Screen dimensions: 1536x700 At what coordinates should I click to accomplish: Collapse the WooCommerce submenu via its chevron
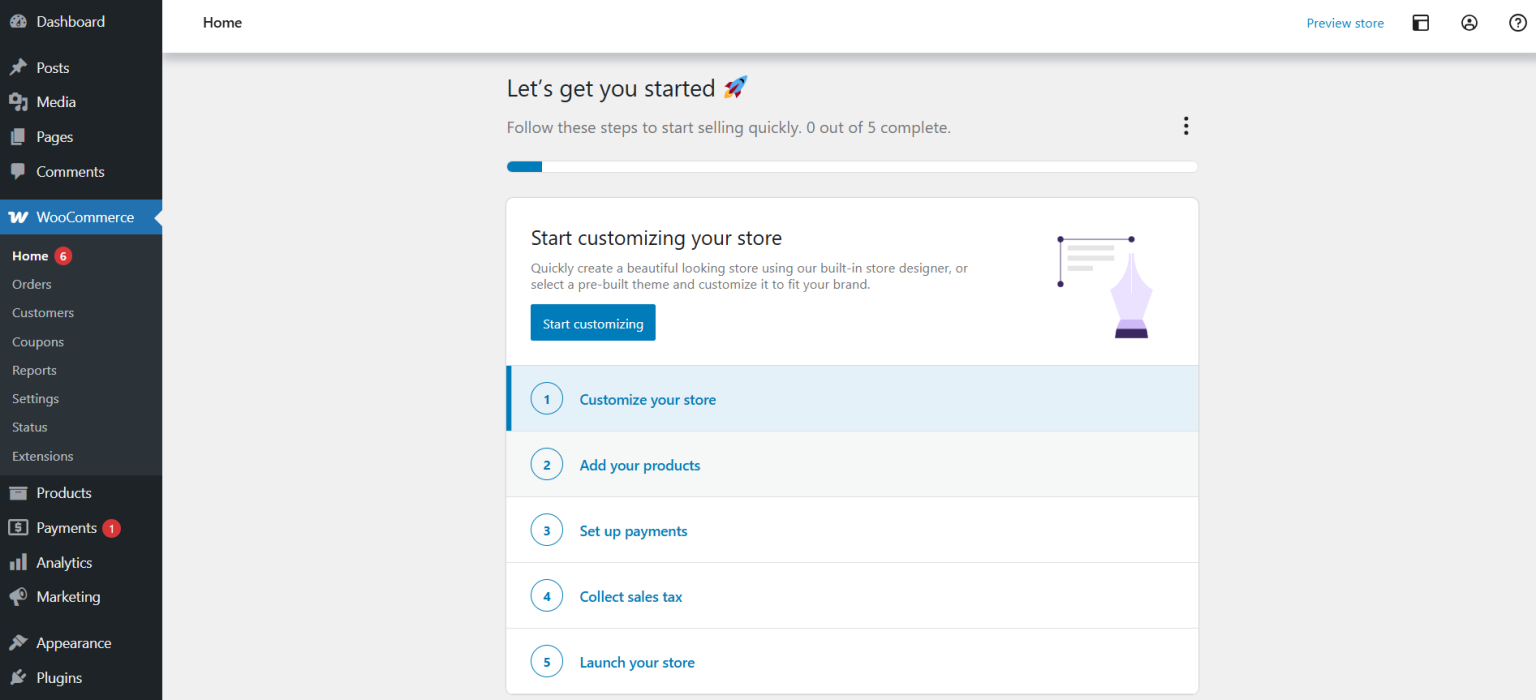point(157,216)
